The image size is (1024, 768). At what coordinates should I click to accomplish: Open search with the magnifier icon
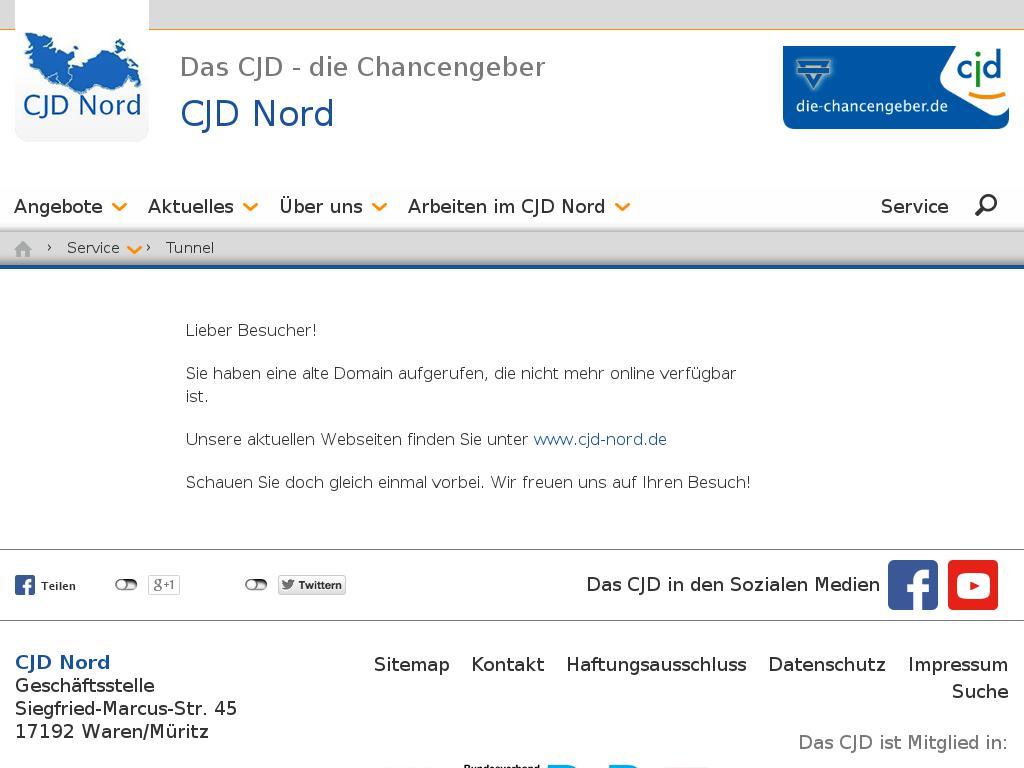tap(986, 205)
